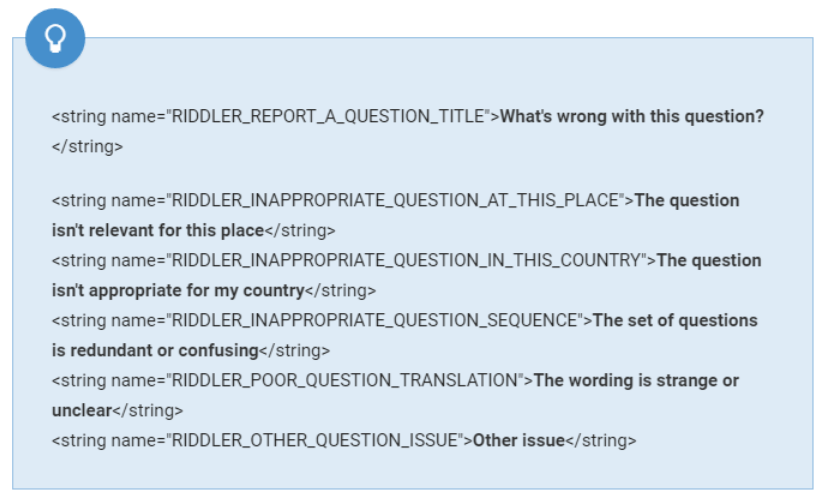This screenshot has width=825, height=501.
Task: Click the closing string tag after "my country"
Action: [x=340, y=290]
